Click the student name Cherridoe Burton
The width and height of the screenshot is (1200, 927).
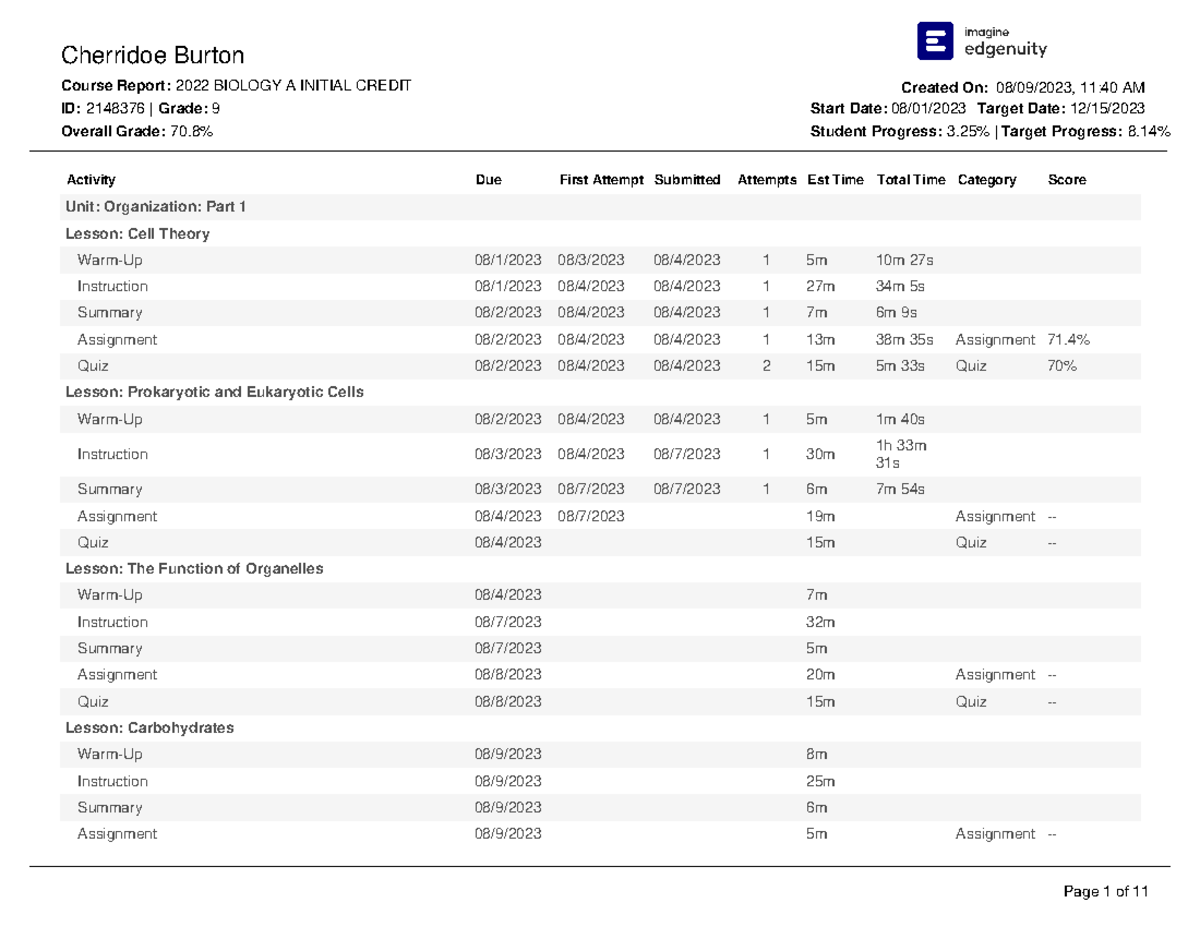click(152, 54)
